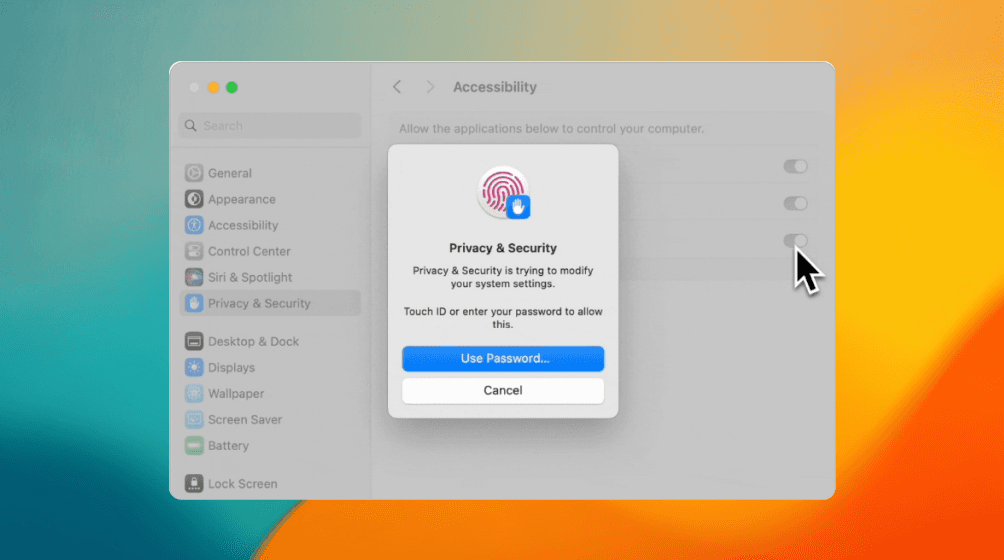Cancel the authentication dialog

pos(503,390)
